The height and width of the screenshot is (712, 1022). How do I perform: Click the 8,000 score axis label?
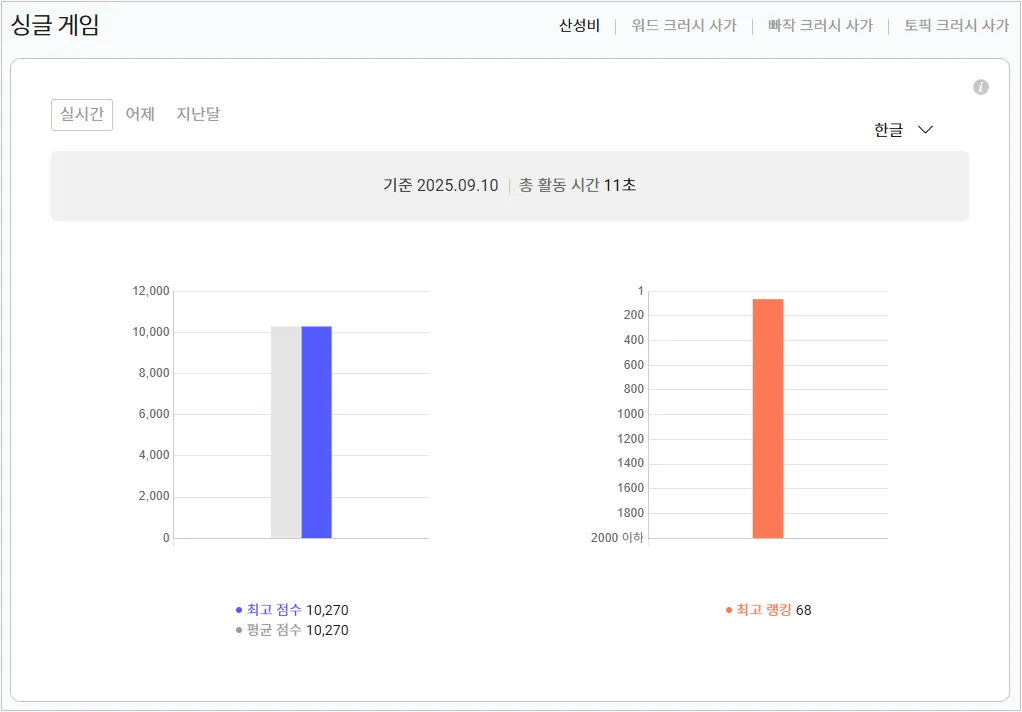(154, 374)
